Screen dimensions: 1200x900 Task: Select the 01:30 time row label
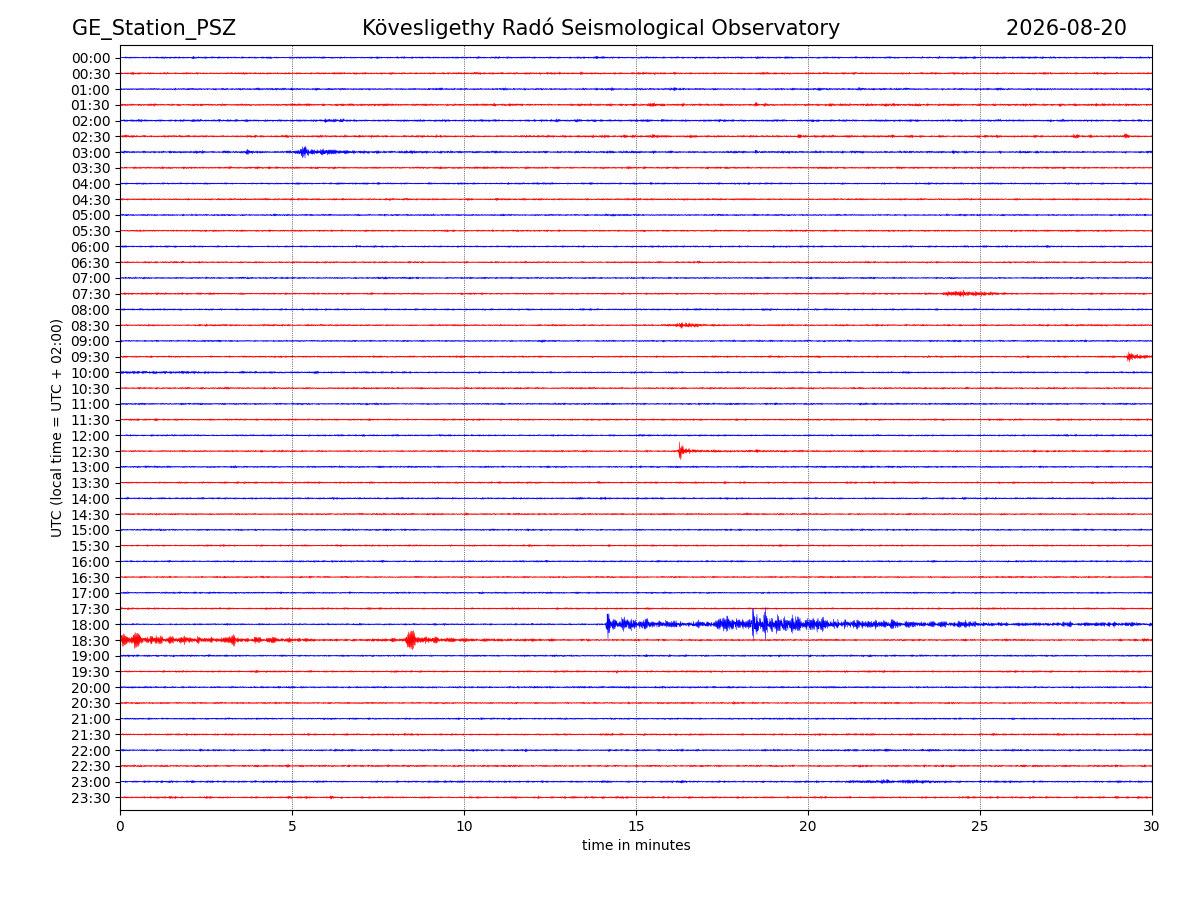tap(91, 105)
